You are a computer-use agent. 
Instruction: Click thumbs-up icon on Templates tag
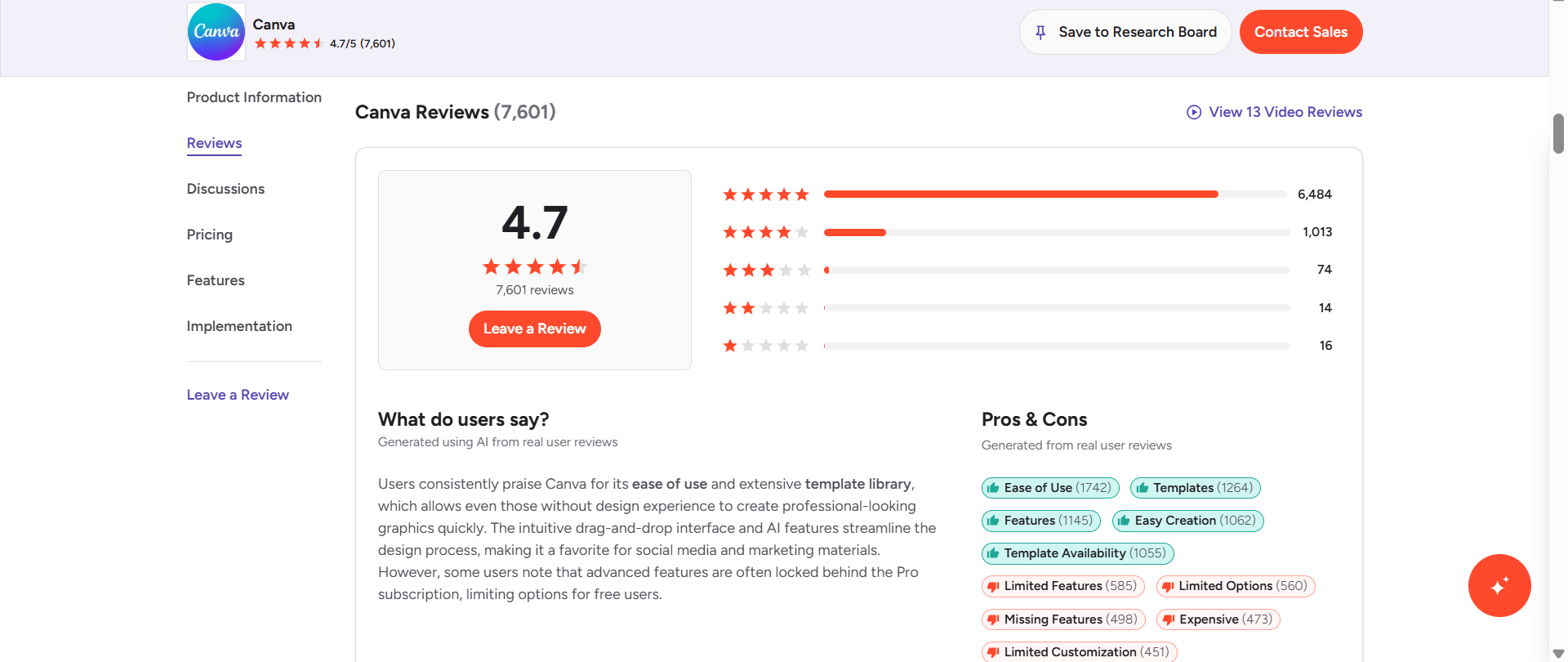click(1142, 488)
